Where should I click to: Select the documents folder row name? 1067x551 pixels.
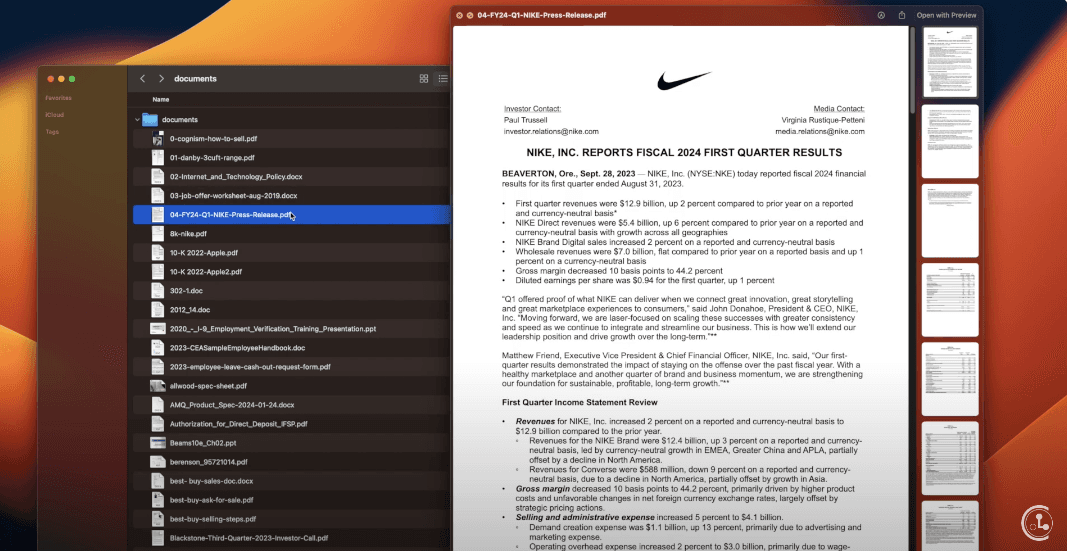pyautogui.click(x=180, y=120)
